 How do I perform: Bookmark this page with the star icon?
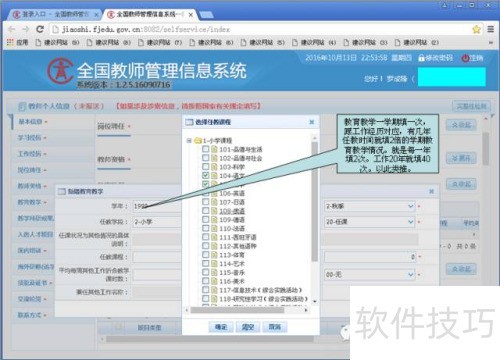tap(477, 29)
